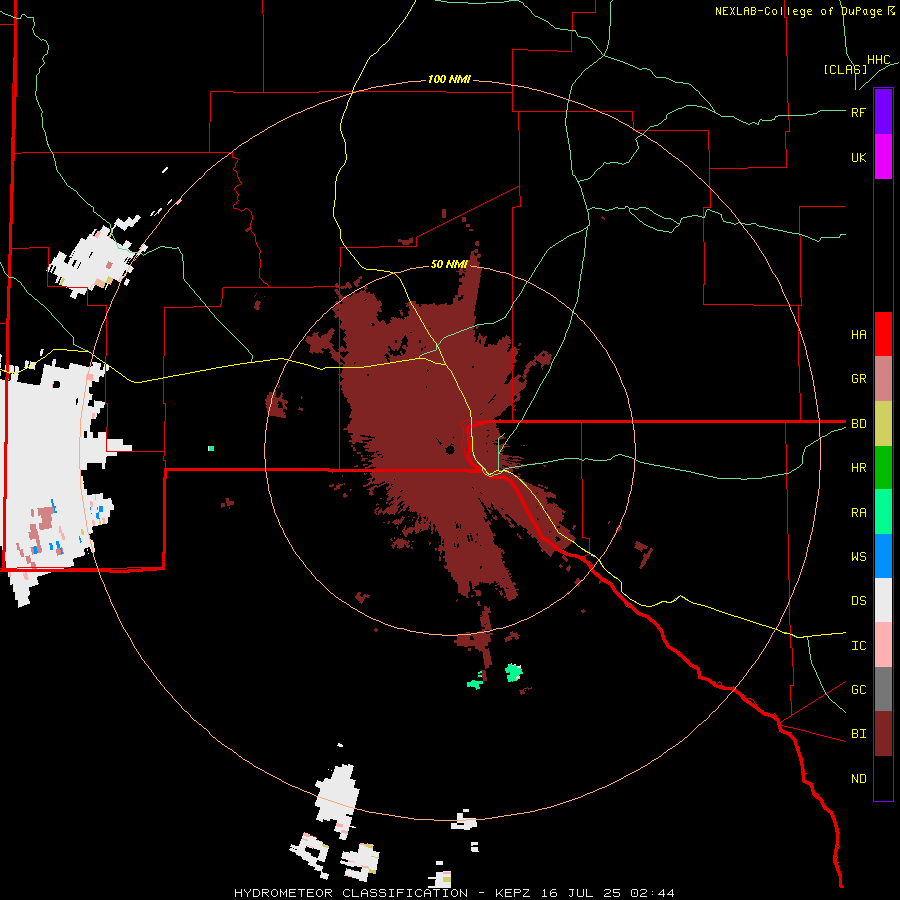Click the RA legend label
This screenshot has width=900, height=900.
(x=858, y=513)
